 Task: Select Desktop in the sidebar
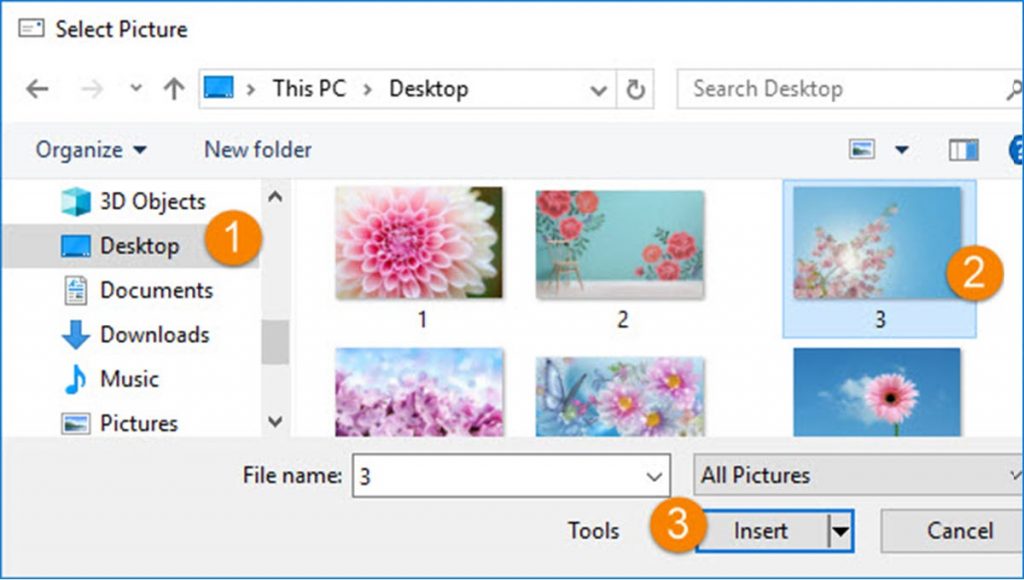click(139, 245)
